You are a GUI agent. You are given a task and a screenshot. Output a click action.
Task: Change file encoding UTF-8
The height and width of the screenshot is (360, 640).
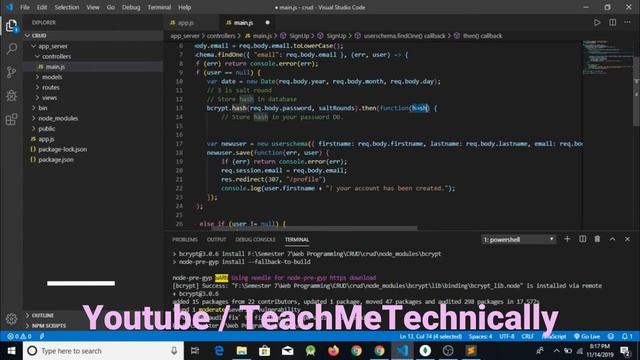point(507,336)
